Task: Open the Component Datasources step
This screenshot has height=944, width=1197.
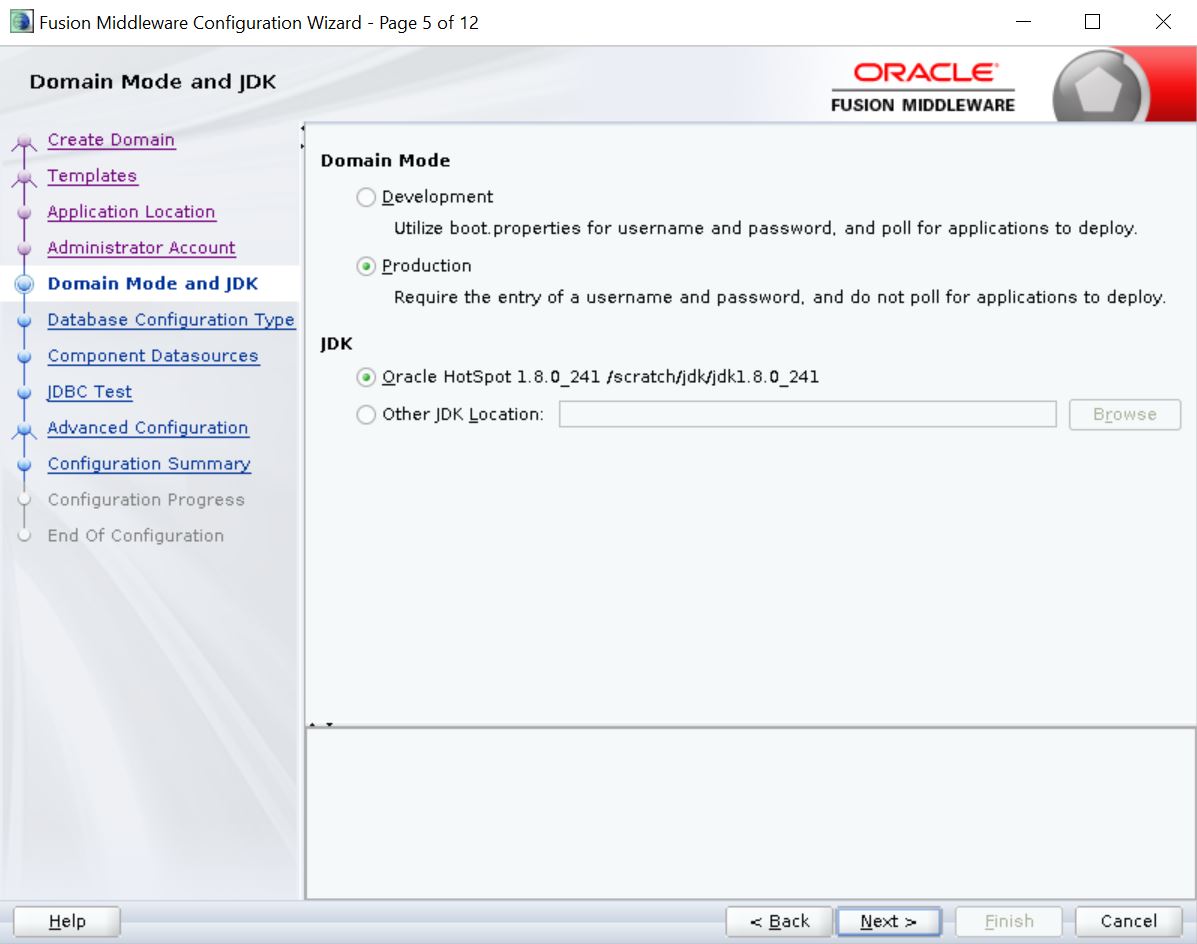Action: click(x=153, y=356)
